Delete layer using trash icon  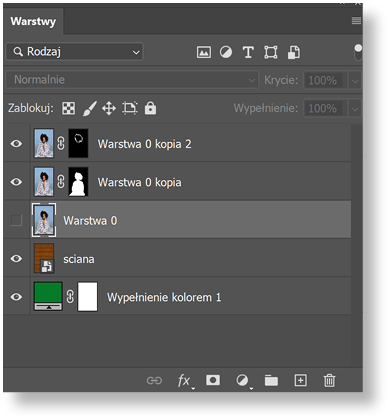coord(329,380)
